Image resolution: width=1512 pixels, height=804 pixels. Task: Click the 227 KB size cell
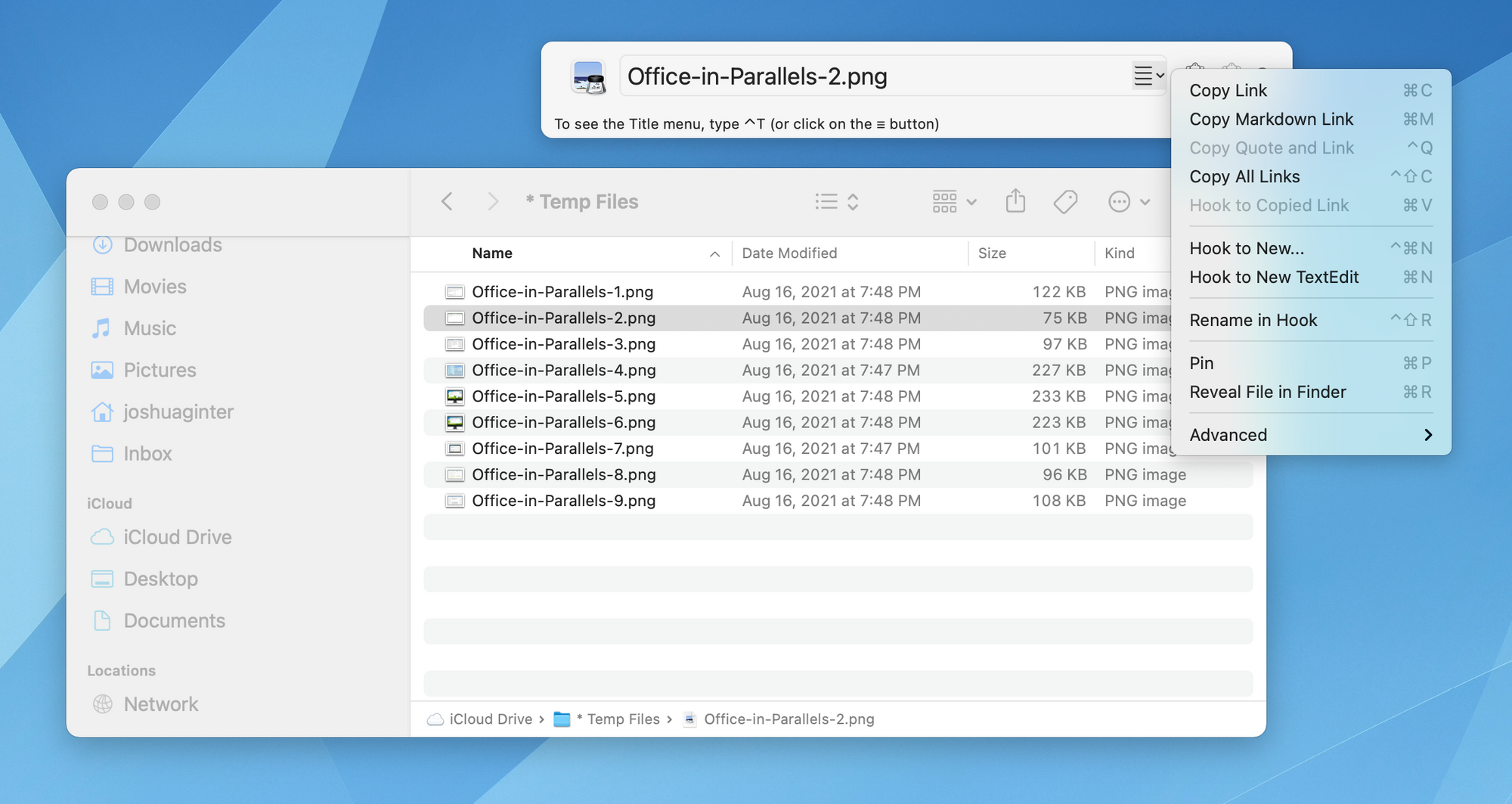tap(1058, 371)
